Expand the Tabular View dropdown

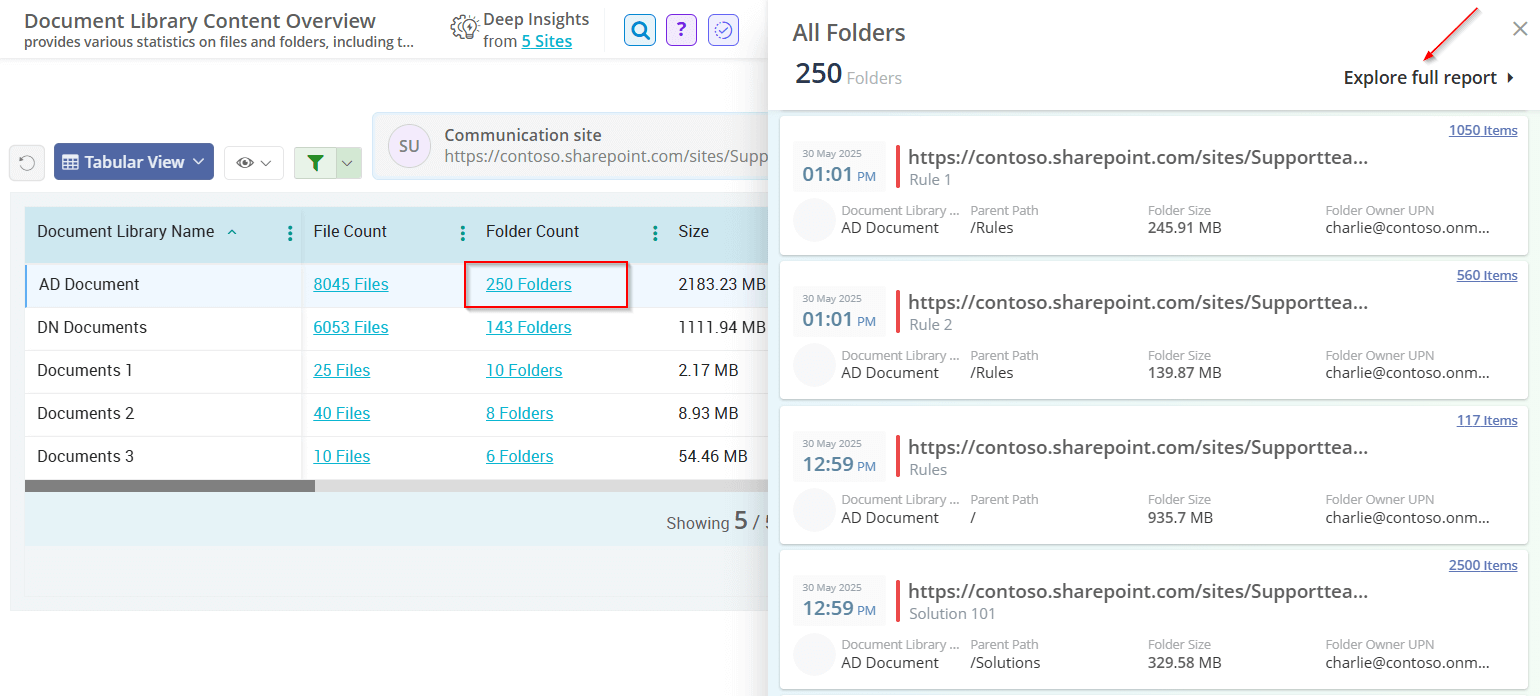pos(133,161)
